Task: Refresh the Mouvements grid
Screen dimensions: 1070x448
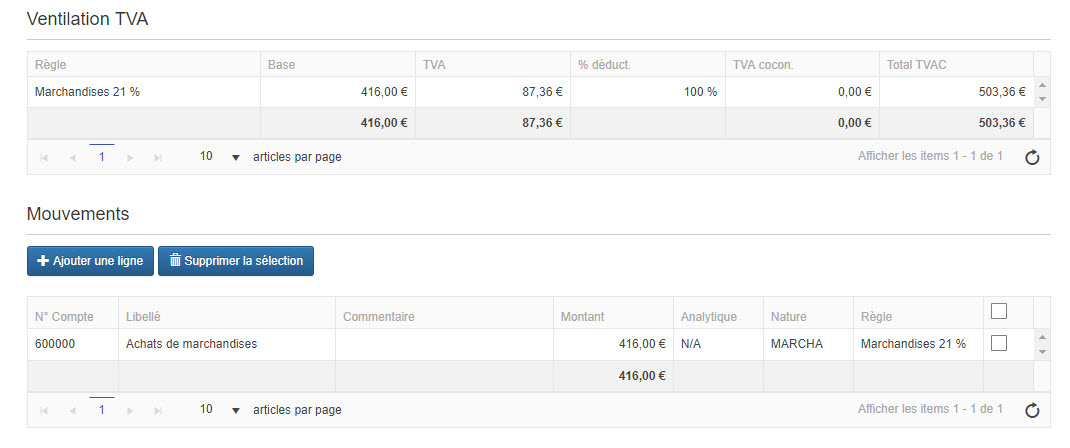Action: point(1033,410)
